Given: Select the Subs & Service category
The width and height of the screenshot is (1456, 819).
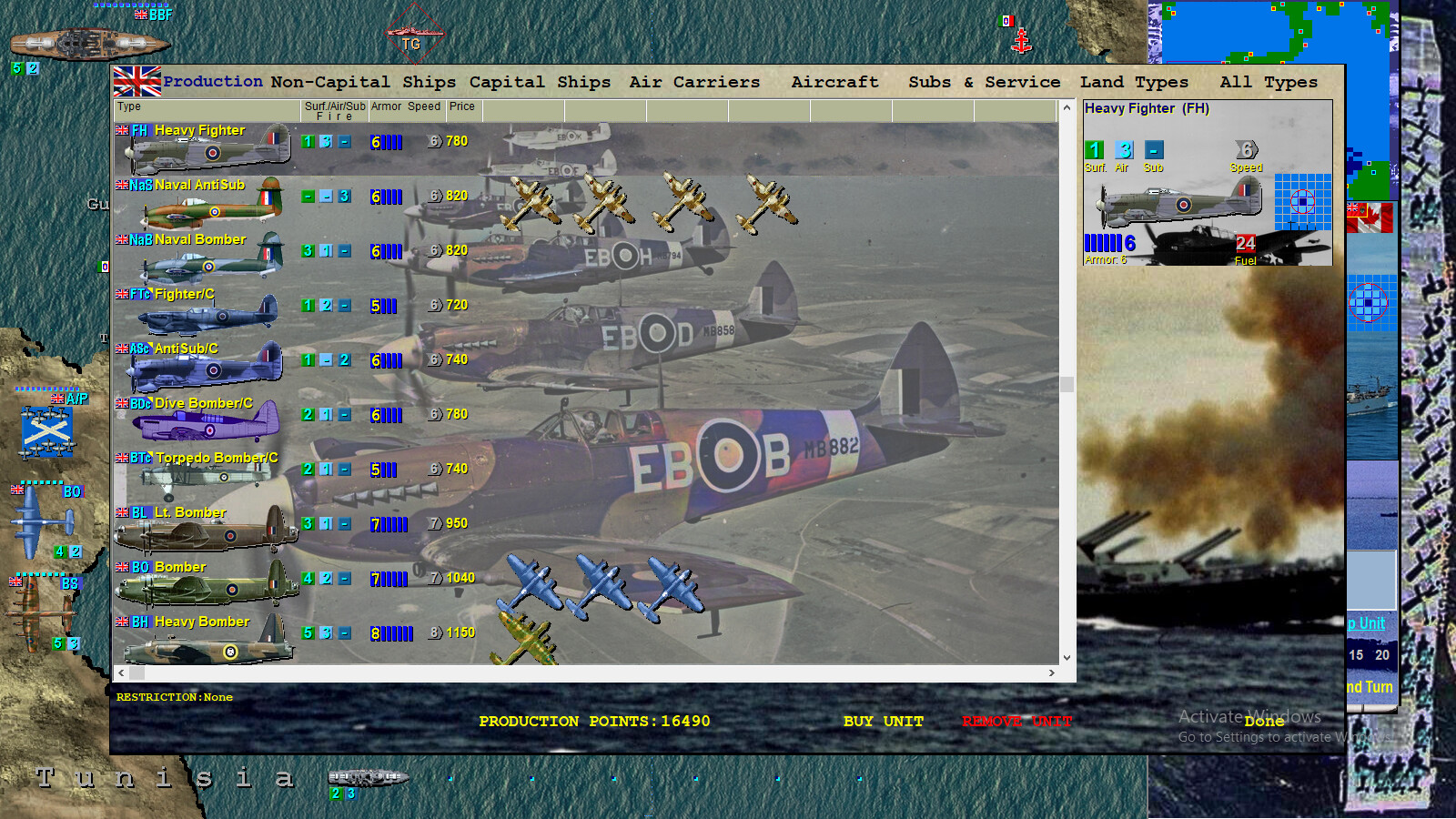Looking at the screenshot, I should (984, 82).
